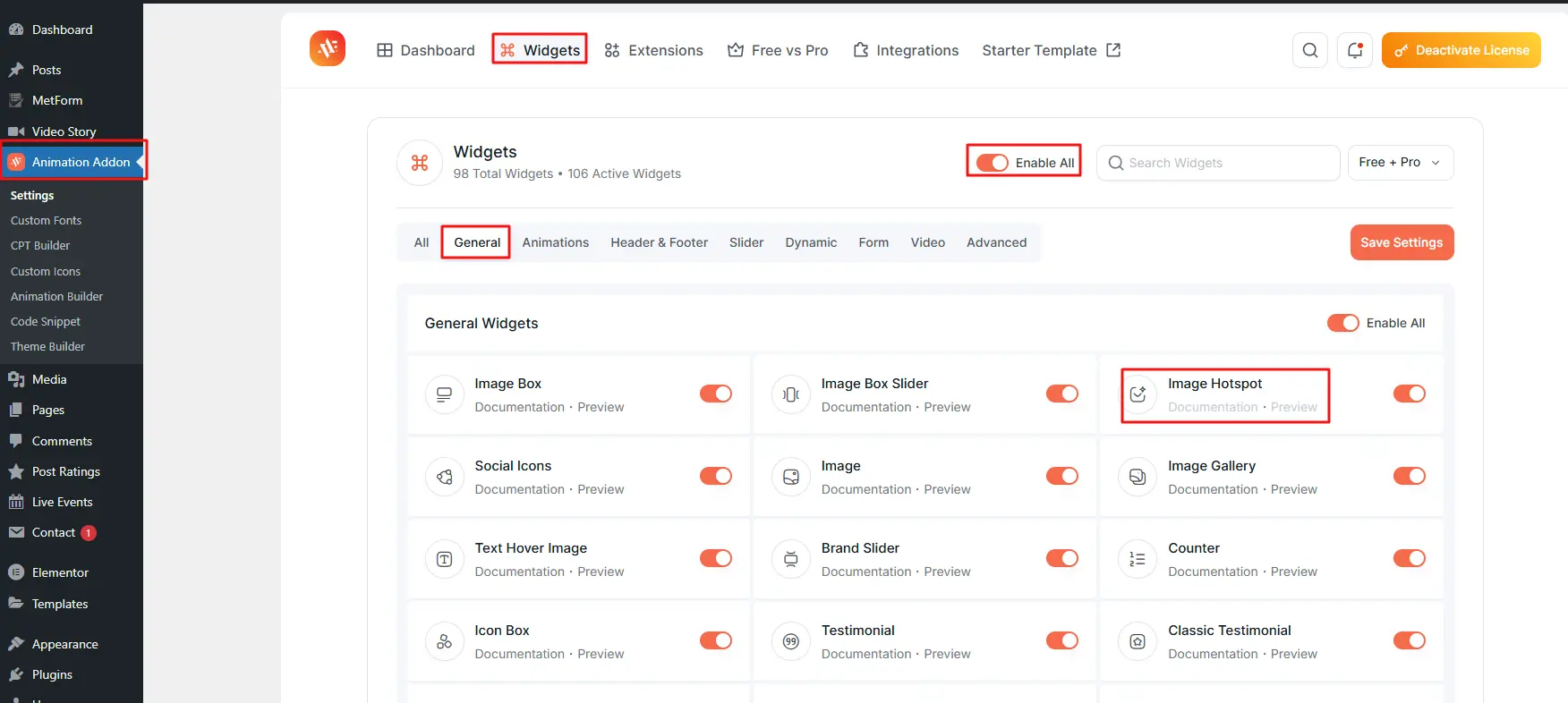Viewport: 1568px width, 703px height.
Task: Open Documentation link for Brand Slider
Action: pyautogui.click(x=866, y=572)
